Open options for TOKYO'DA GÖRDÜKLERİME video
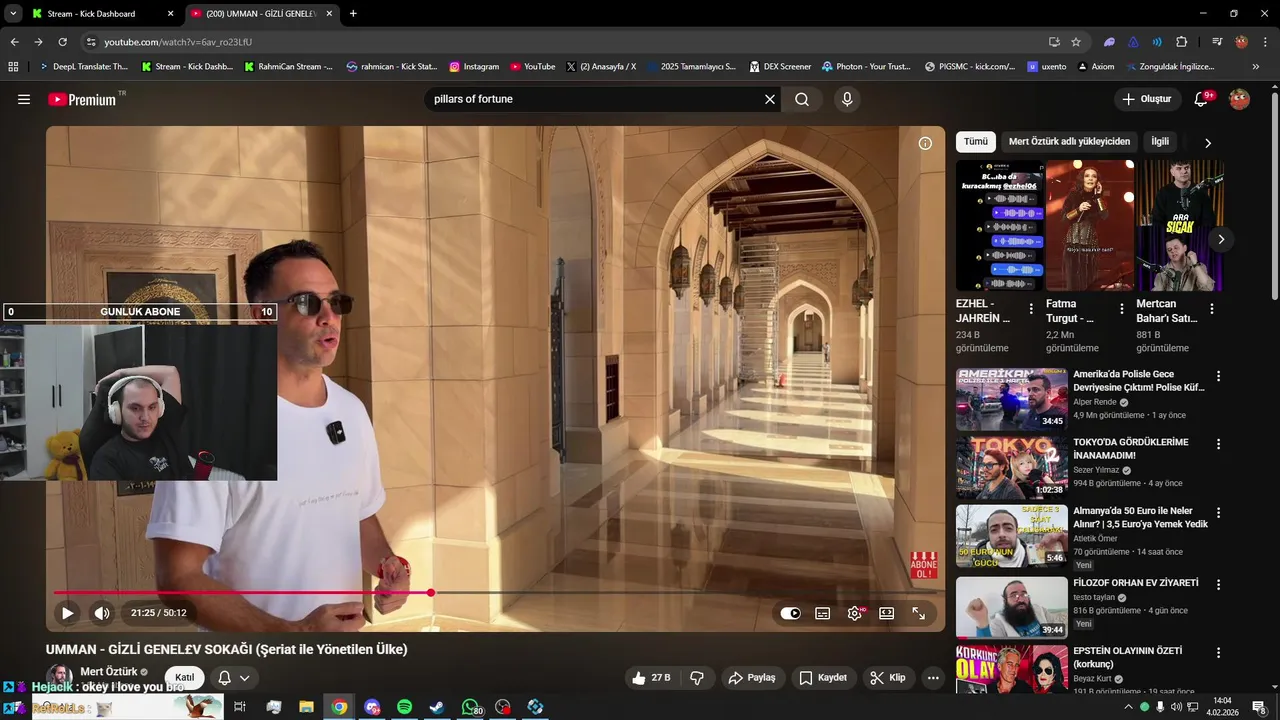The width and height of the screenshot is (1280, 720). coord(1218,444)
